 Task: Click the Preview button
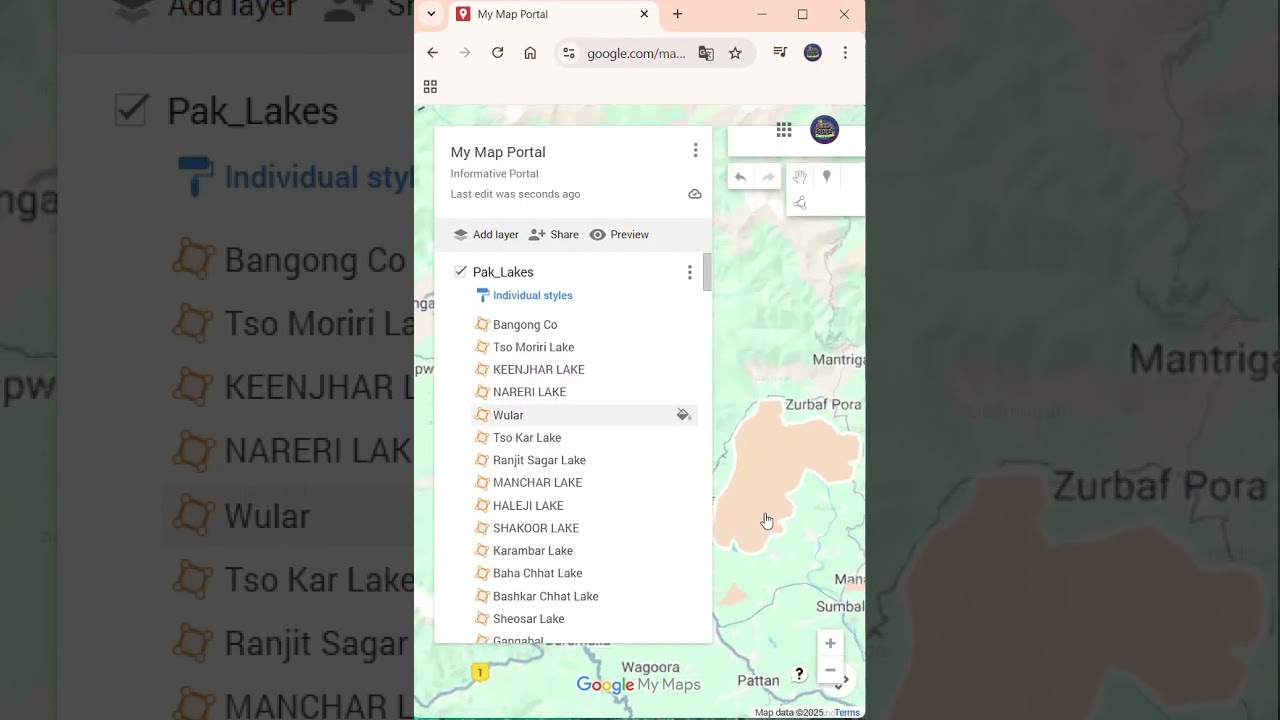click(619, 234)
